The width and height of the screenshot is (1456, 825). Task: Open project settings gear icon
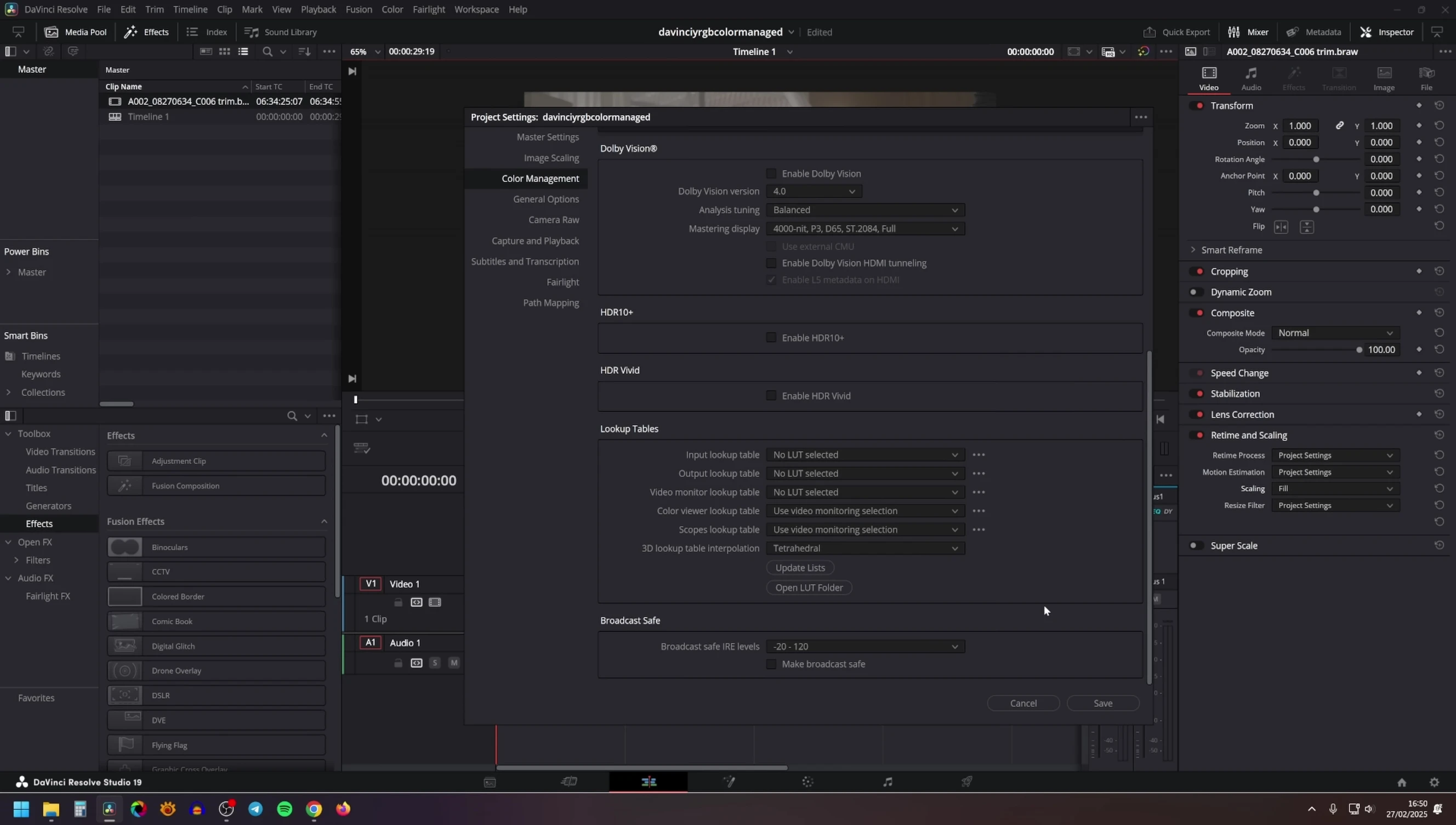(x=1434, y=782)
